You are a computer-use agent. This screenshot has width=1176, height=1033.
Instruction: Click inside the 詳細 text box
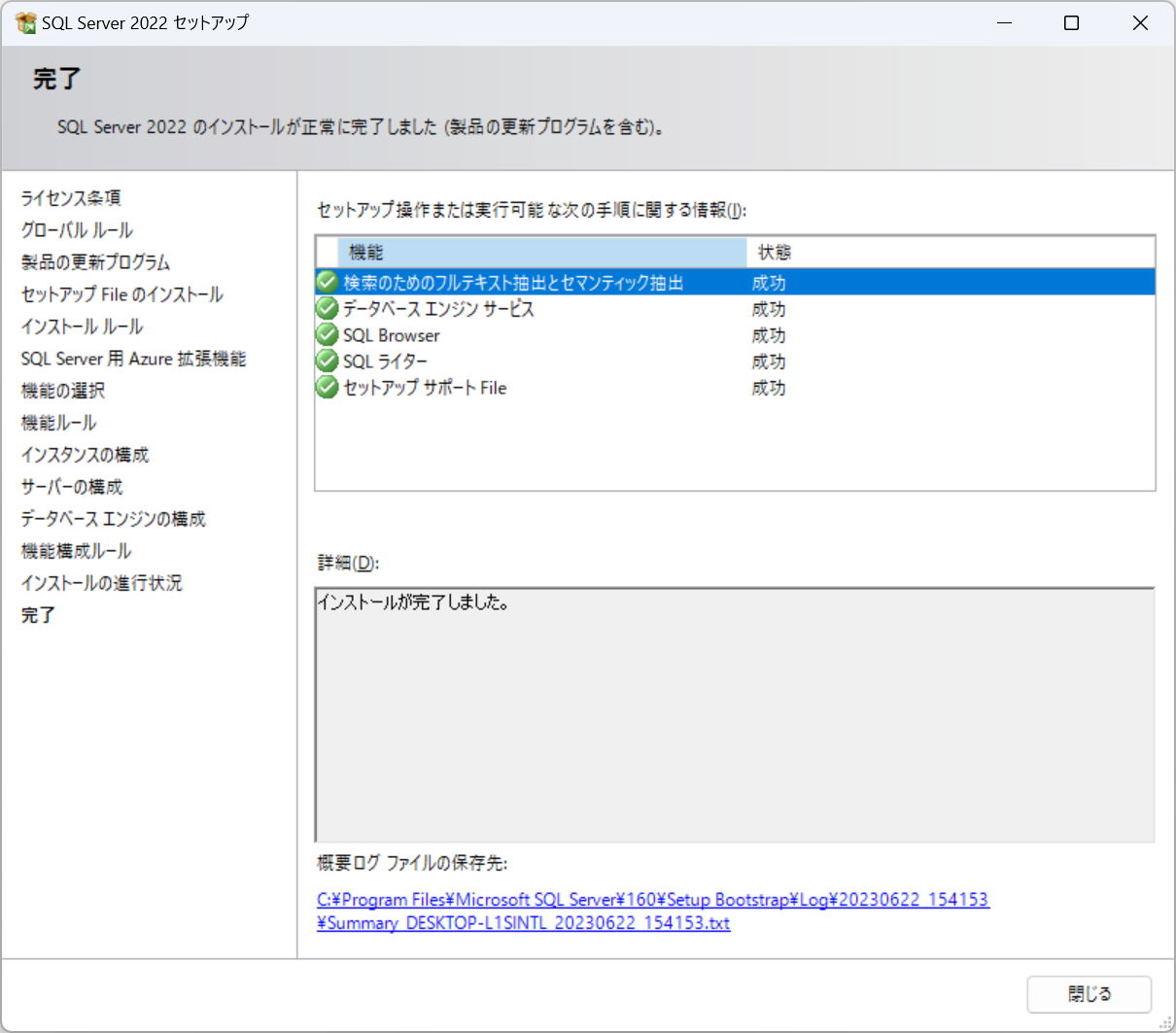pos(735,714)
